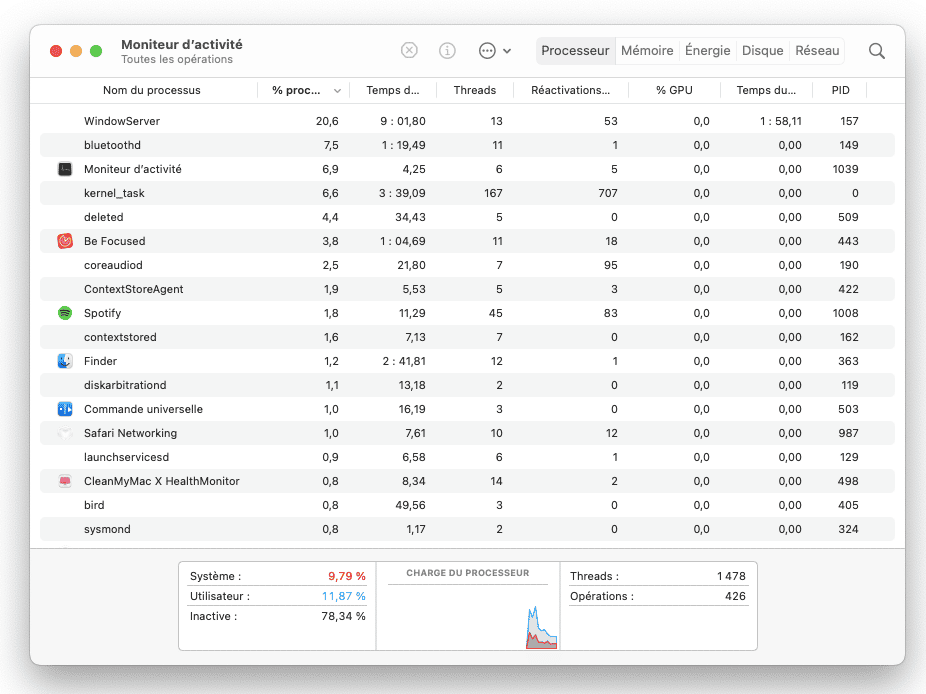926x694 pixels.
Task: Click the CleanMyMac X HealthMonitor icon
Action: pos(65,481)
